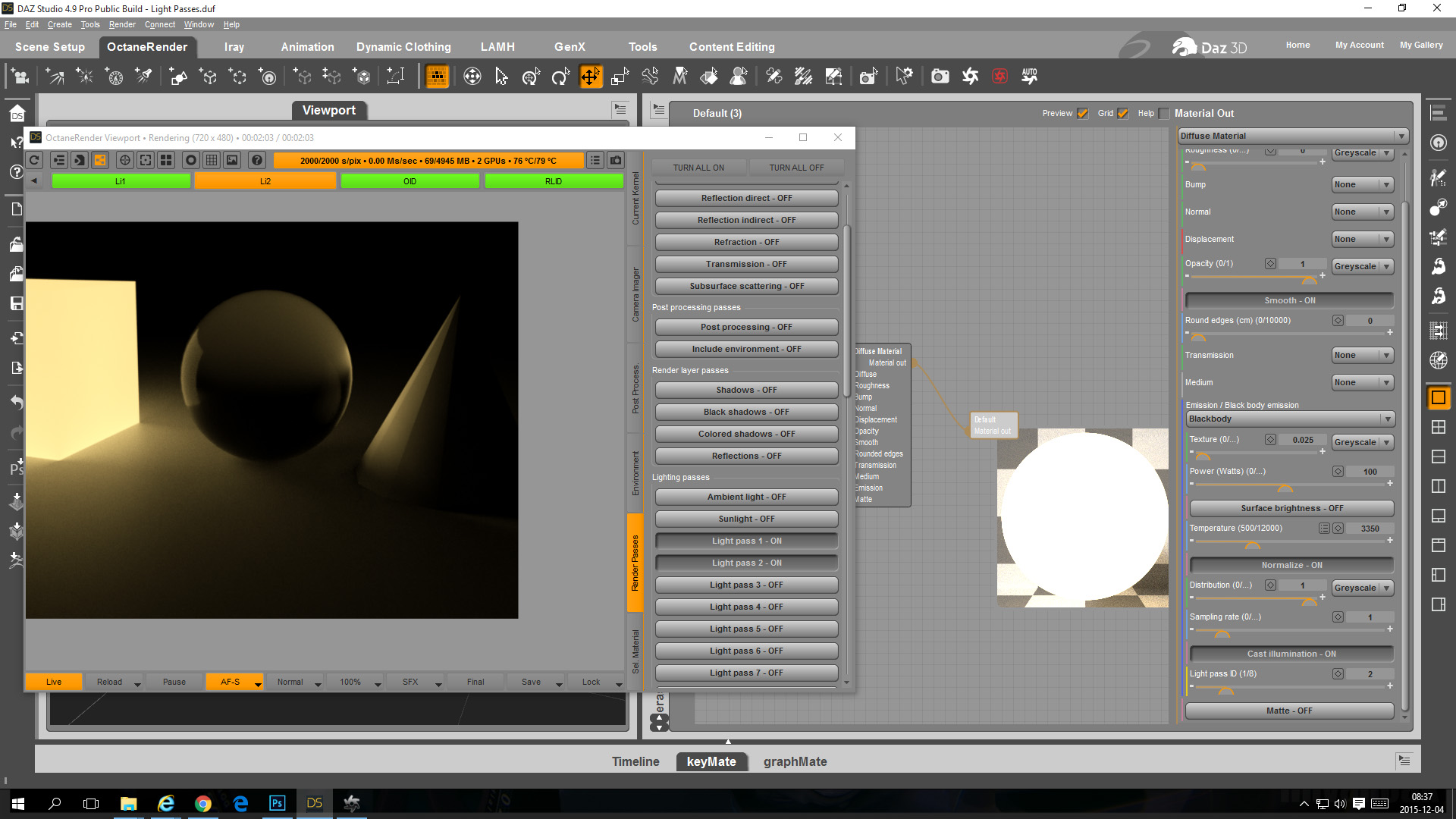Toggle Light pass 3 on
Viewport: 1456px width, 819px height.
tap(746, 585)
